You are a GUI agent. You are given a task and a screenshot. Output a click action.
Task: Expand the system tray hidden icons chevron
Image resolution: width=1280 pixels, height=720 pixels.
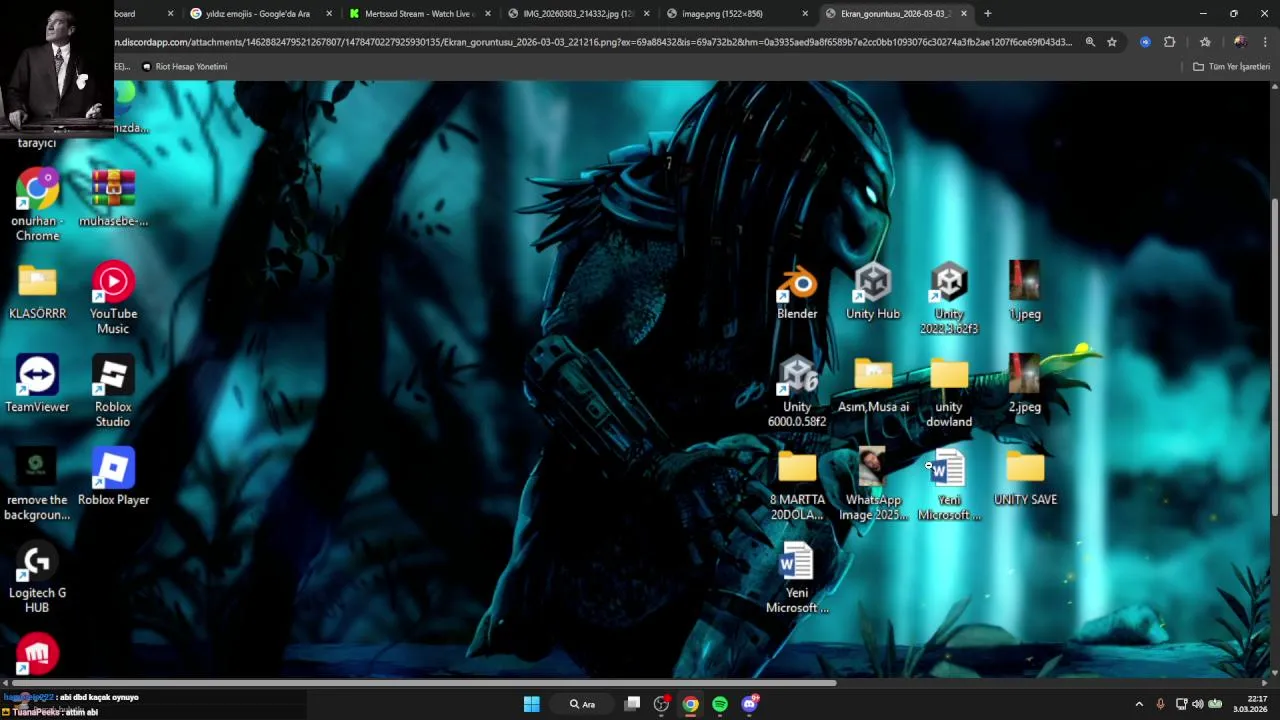click(1139, 704)
